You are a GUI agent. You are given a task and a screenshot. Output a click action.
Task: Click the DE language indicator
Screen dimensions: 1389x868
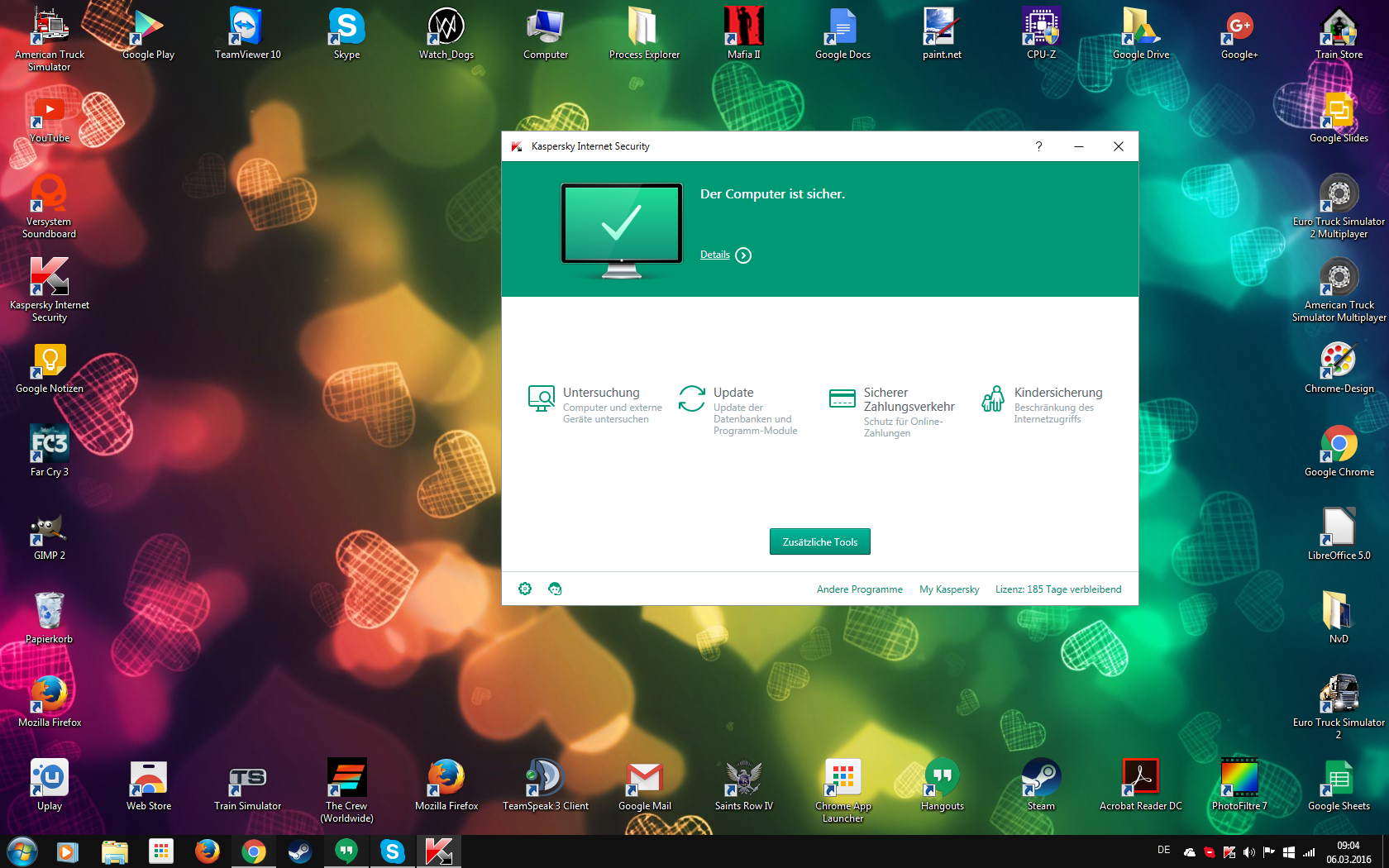[1164, 850]
